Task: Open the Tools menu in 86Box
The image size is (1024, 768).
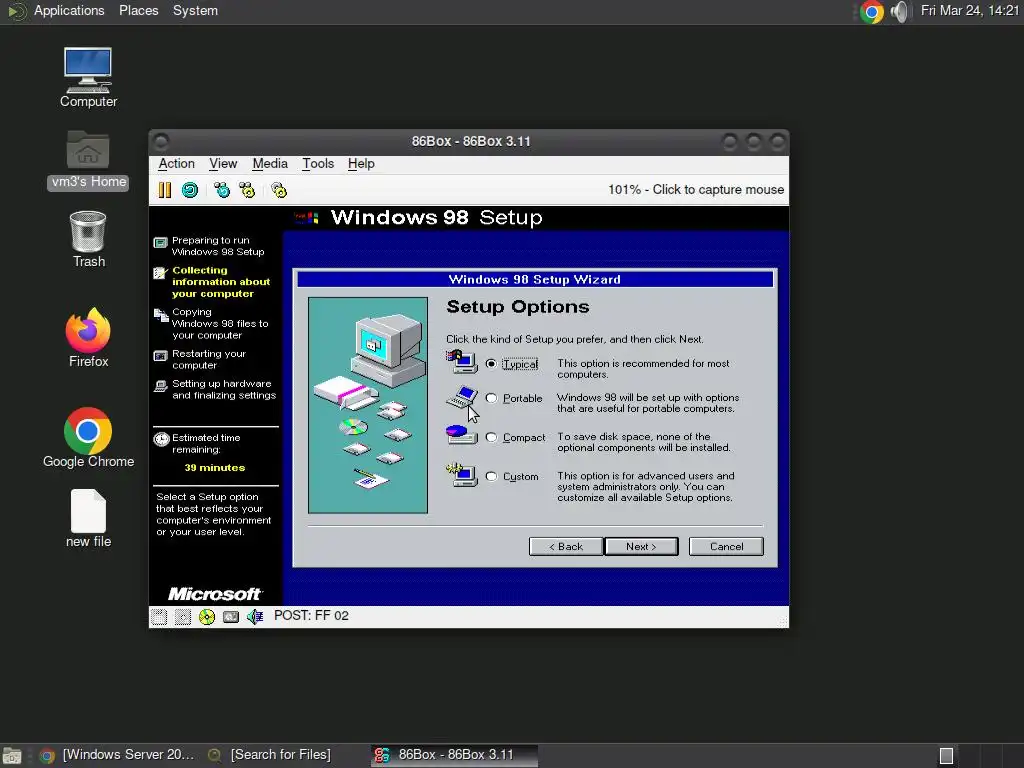Action: [x=318, y=163]
